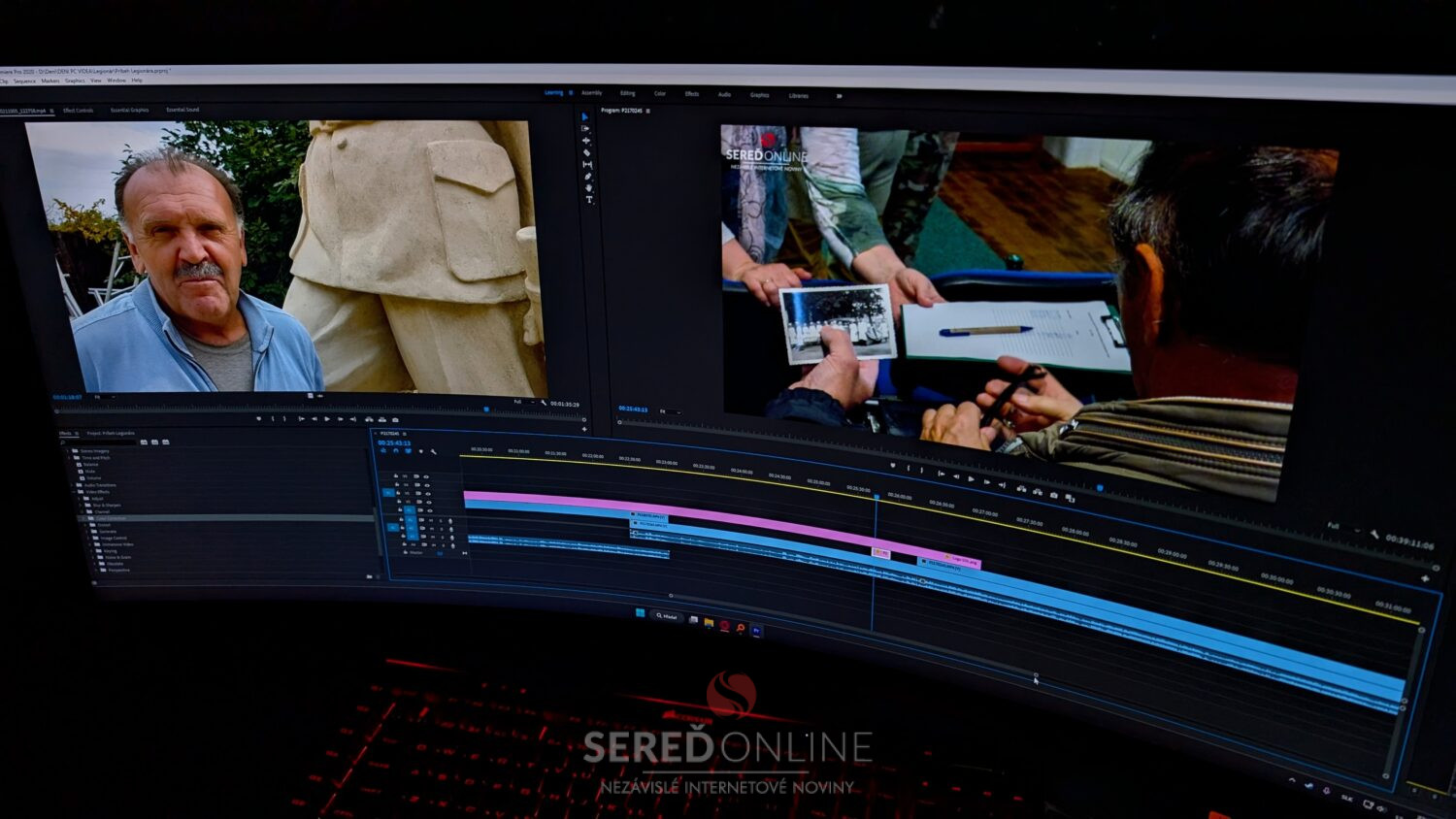Image resolution: width=1456 pixels, height=819 pixels.
Task: Toggle eye visibility of top video track
Action: pos(426,476)
